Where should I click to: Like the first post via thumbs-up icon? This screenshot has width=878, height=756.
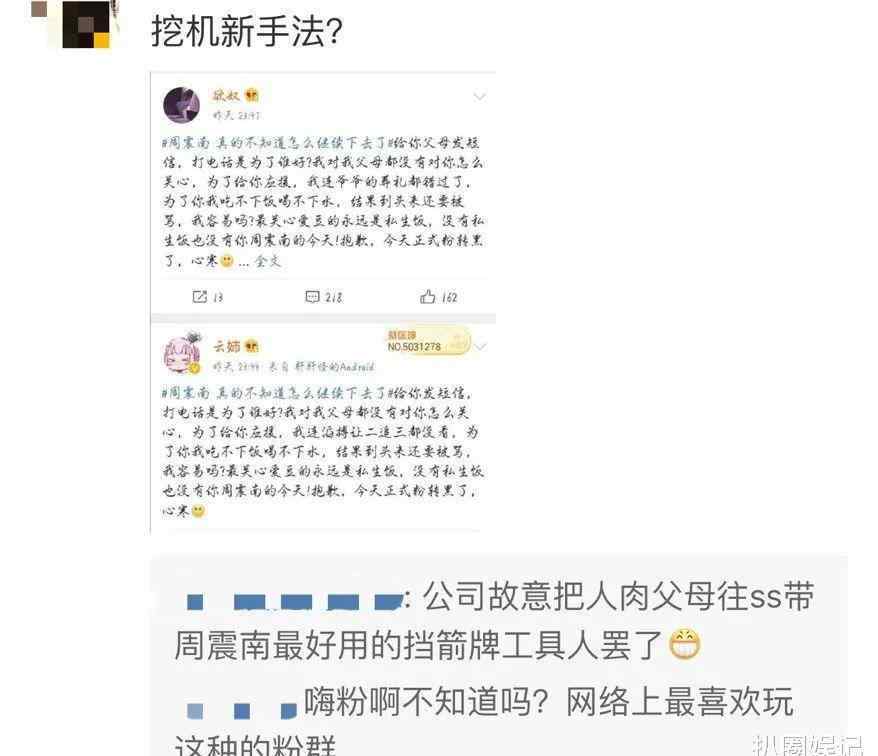point(427,297)
